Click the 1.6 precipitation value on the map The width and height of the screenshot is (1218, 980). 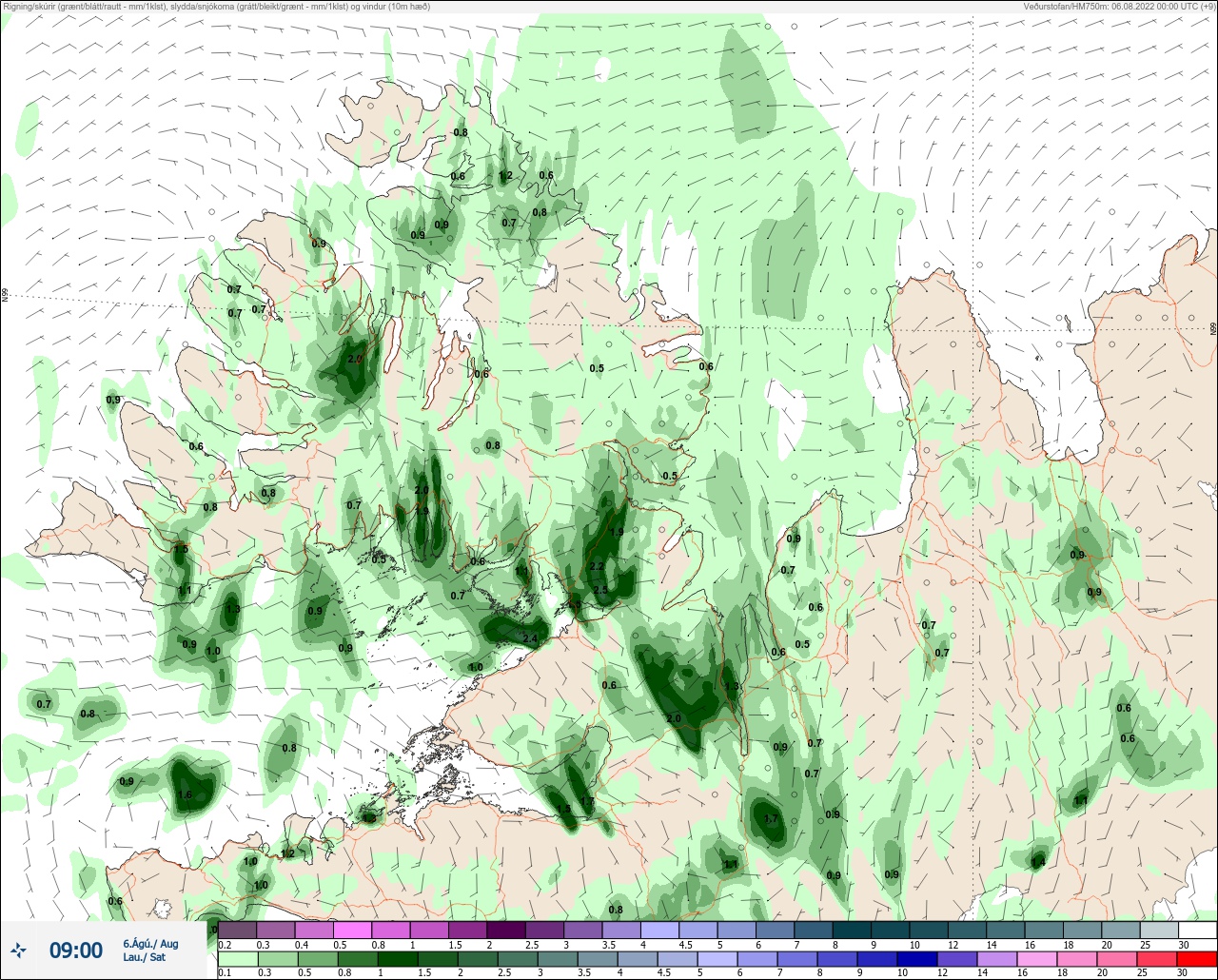pos(185,794)
